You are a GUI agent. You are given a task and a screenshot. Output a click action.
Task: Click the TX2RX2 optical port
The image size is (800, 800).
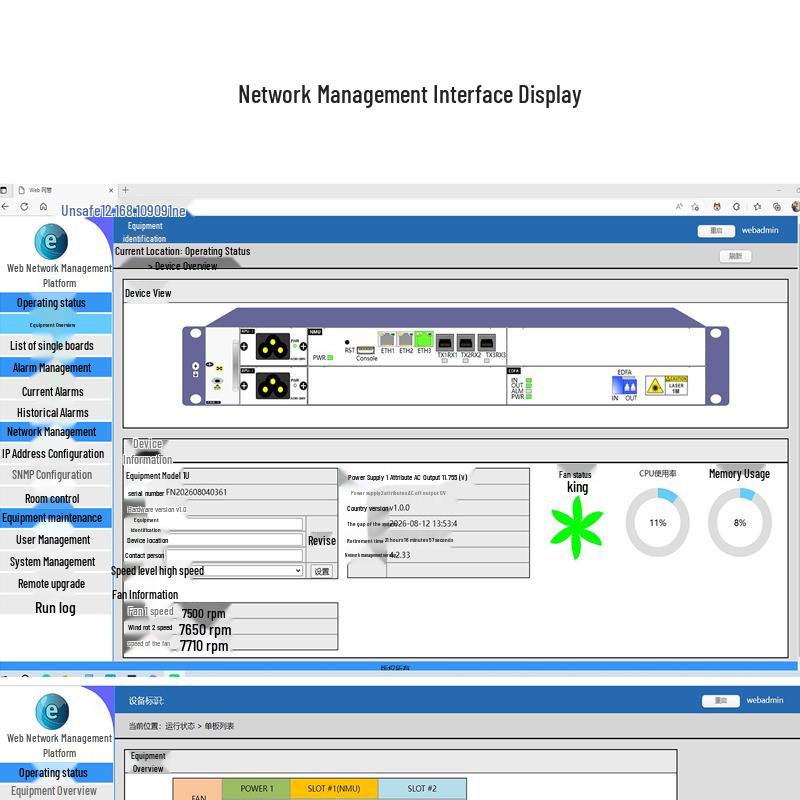pos(466,342)
